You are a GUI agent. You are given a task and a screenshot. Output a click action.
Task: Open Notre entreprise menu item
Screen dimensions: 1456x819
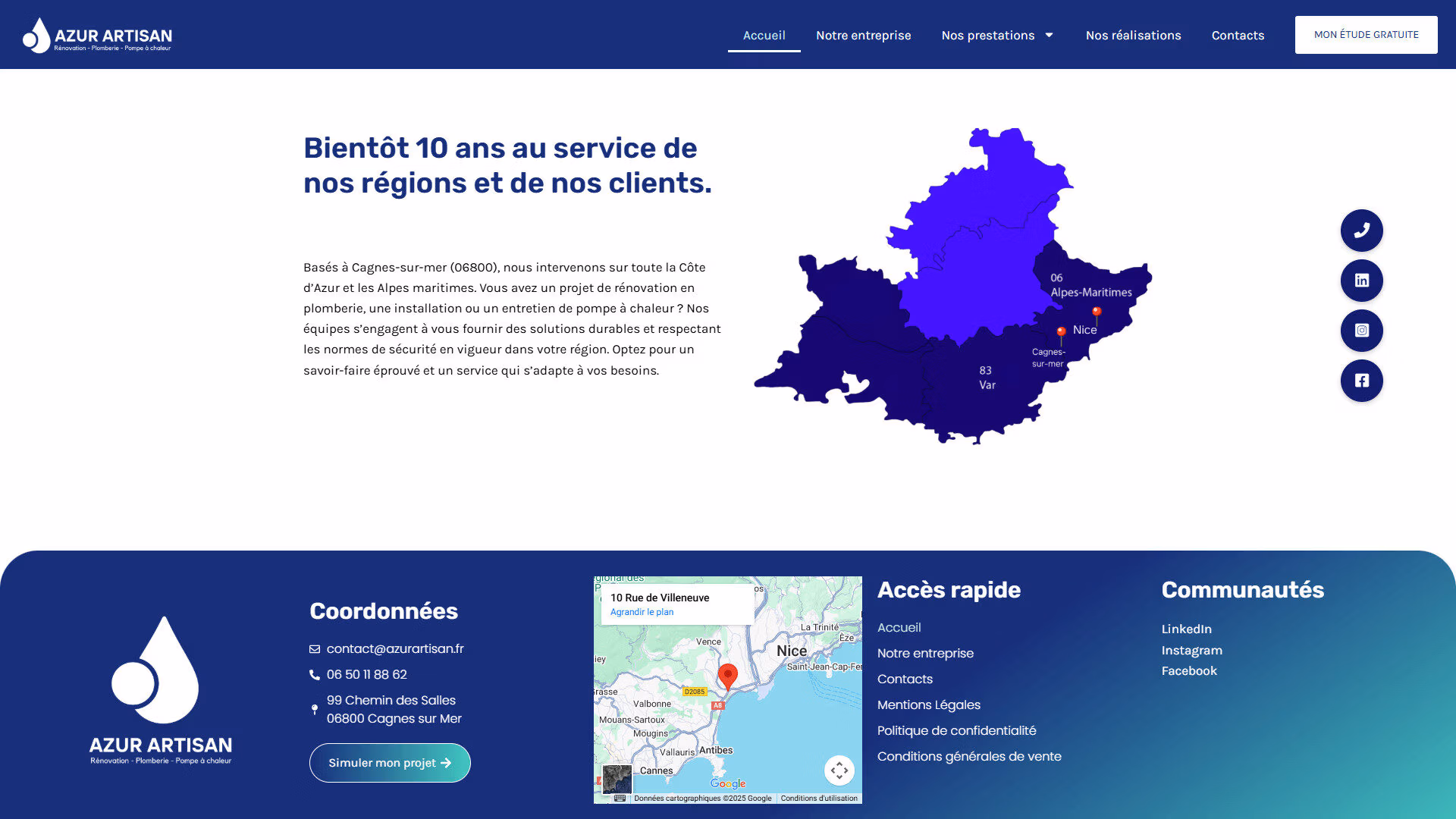click(x=863, y=35)
